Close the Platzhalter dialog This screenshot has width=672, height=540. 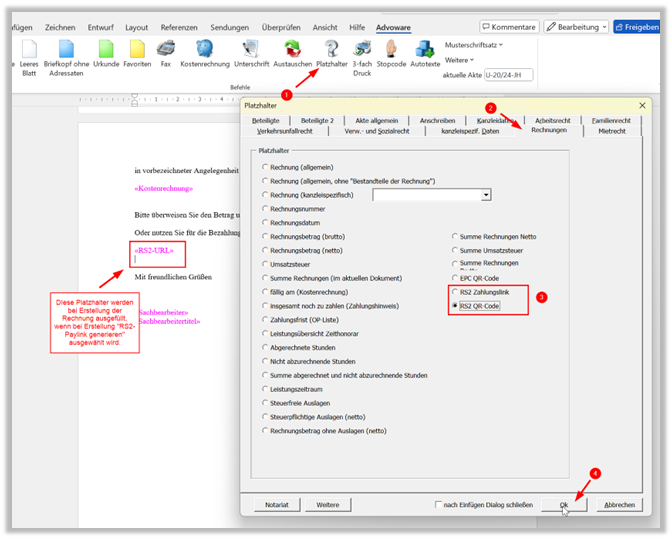[642, 105]
